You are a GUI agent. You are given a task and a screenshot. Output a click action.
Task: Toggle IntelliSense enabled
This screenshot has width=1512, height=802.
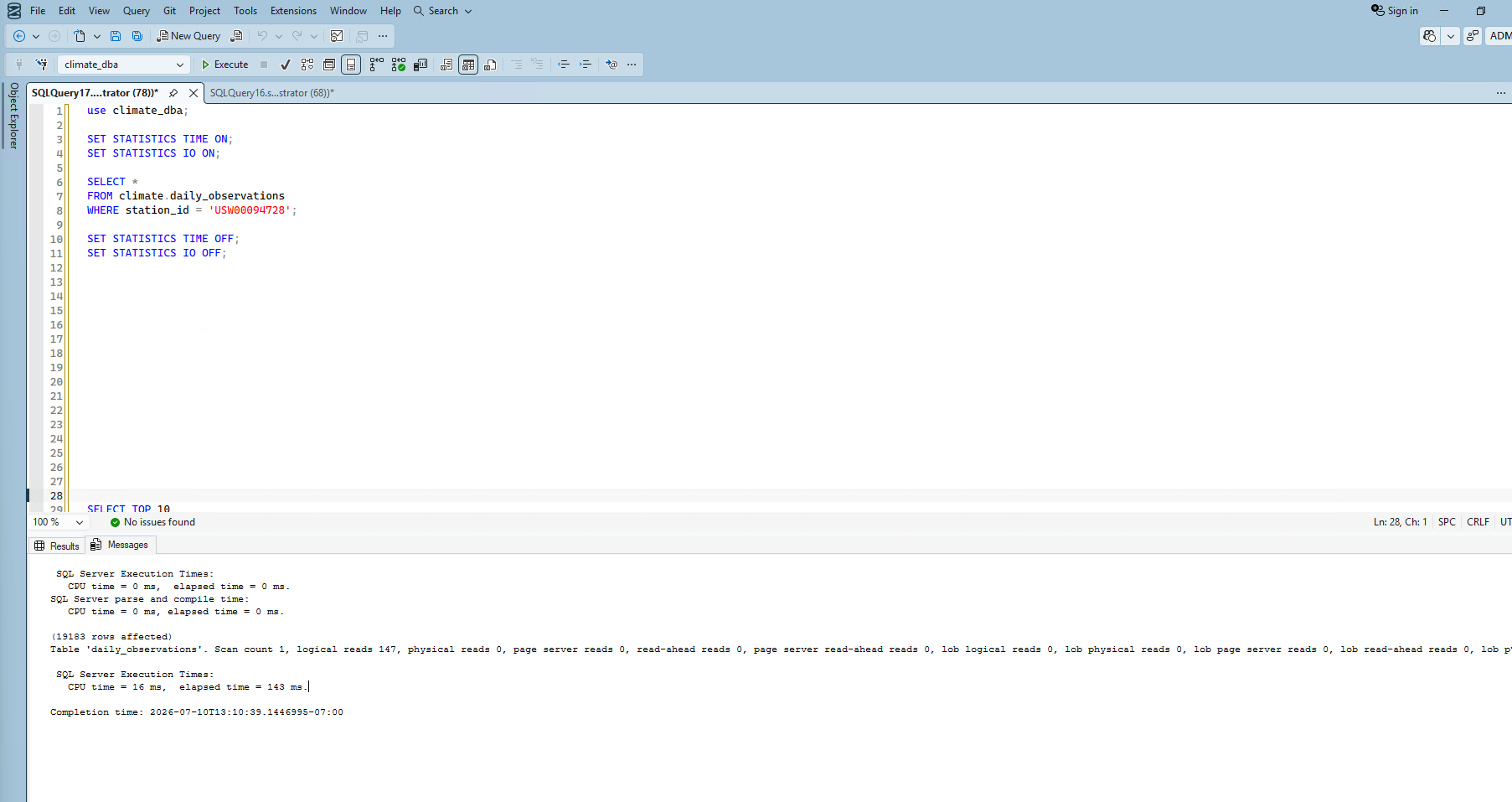point(351,65)
